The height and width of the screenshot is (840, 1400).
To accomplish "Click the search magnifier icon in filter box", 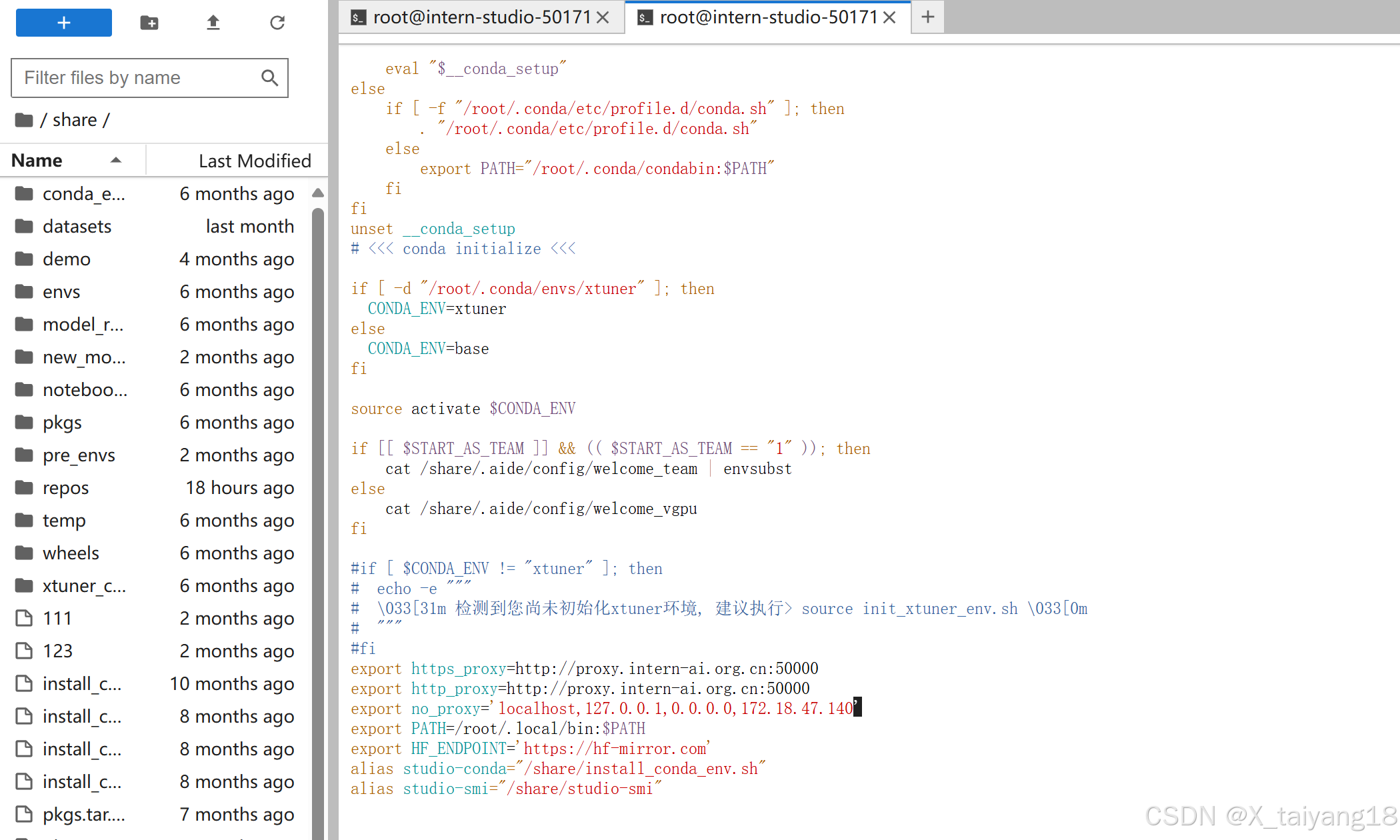I will click(269, 78).
